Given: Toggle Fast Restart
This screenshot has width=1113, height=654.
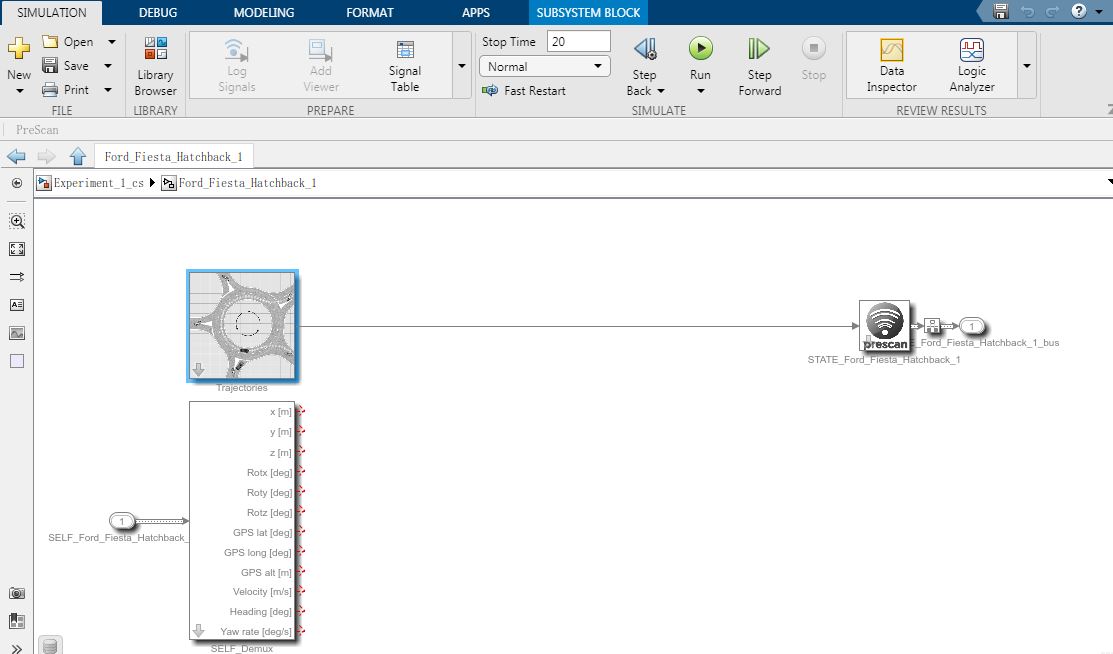Looking at the screenshot, I should (x=524, y=90).
